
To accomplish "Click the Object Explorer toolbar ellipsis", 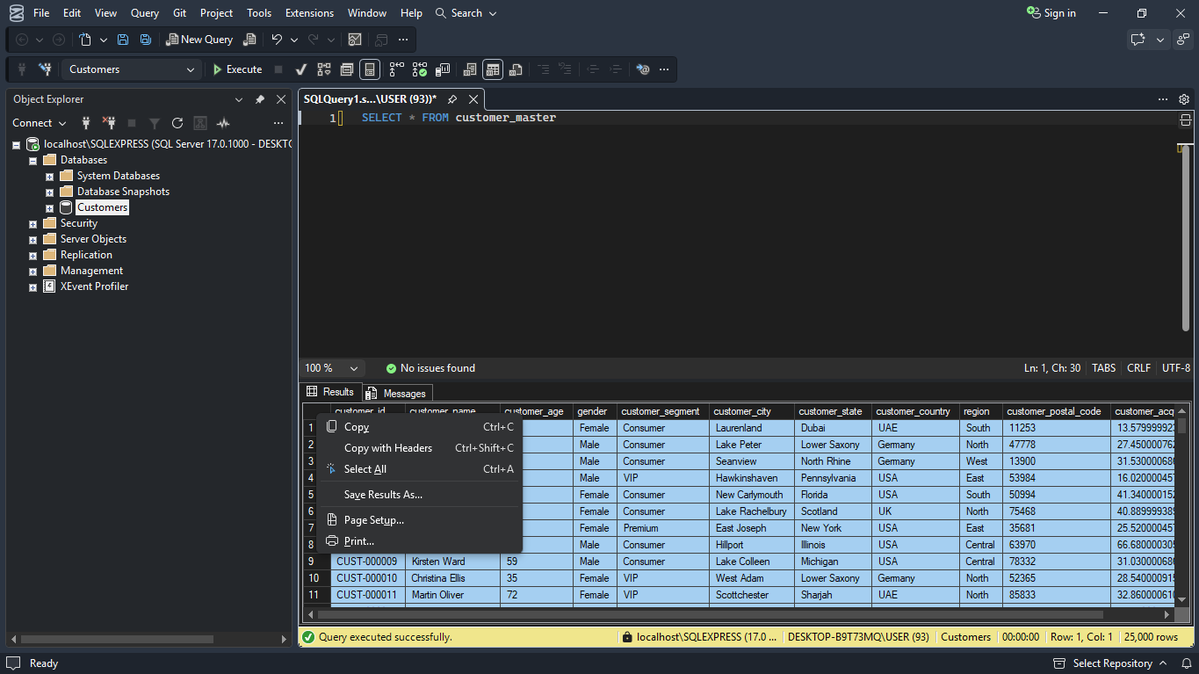I will 278,123.
